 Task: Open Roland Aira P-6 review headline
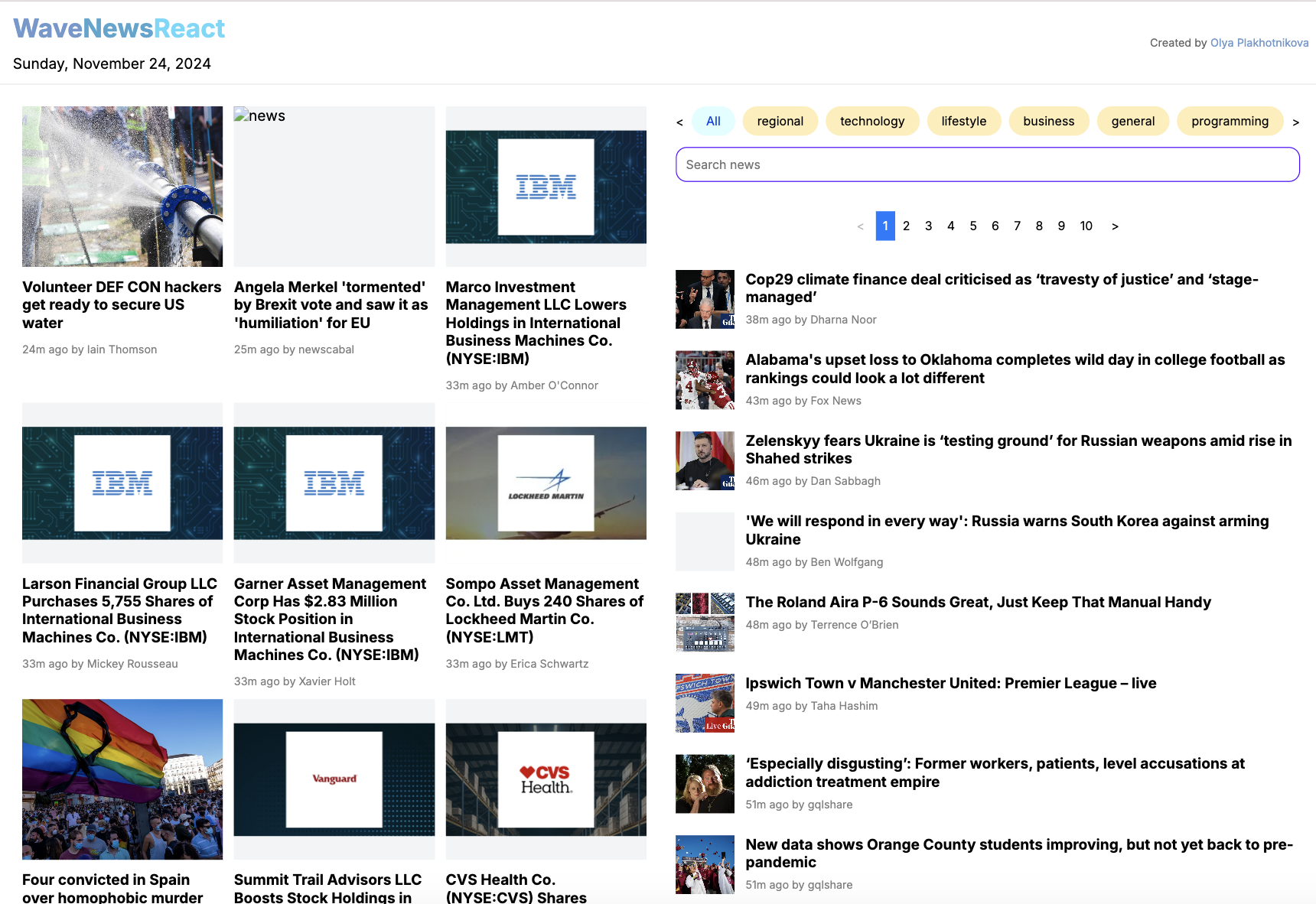coord(979,602)
